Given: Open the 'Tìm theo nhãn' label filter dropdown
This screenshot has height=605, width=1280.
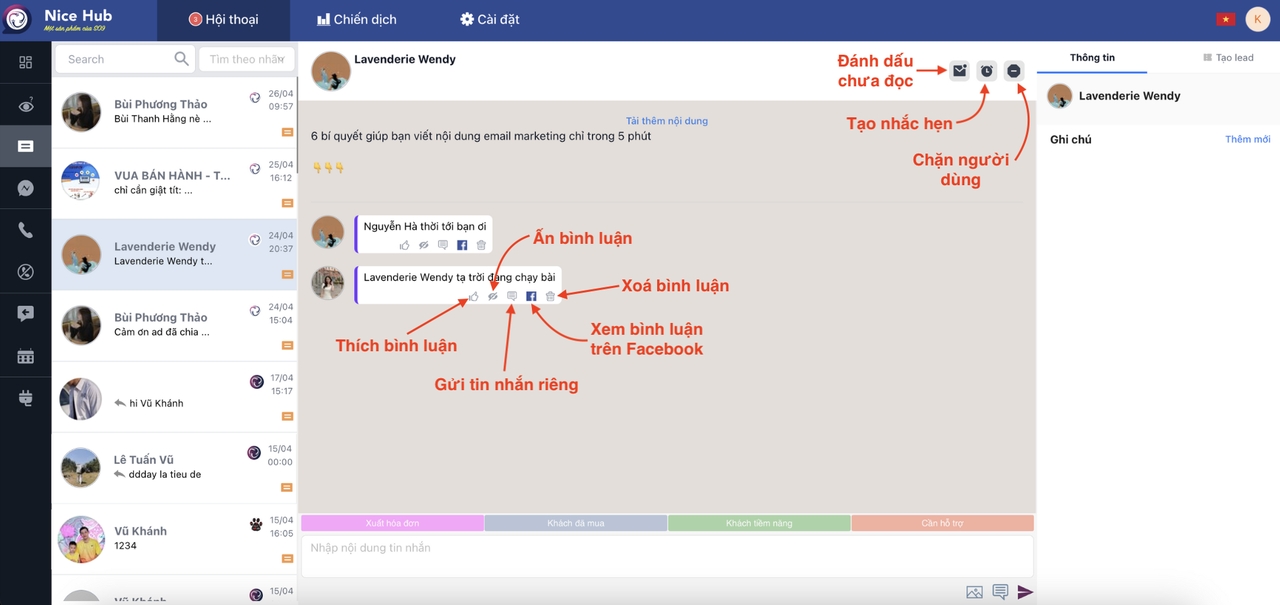Looking at the screenshot, I should coord(247,59).
